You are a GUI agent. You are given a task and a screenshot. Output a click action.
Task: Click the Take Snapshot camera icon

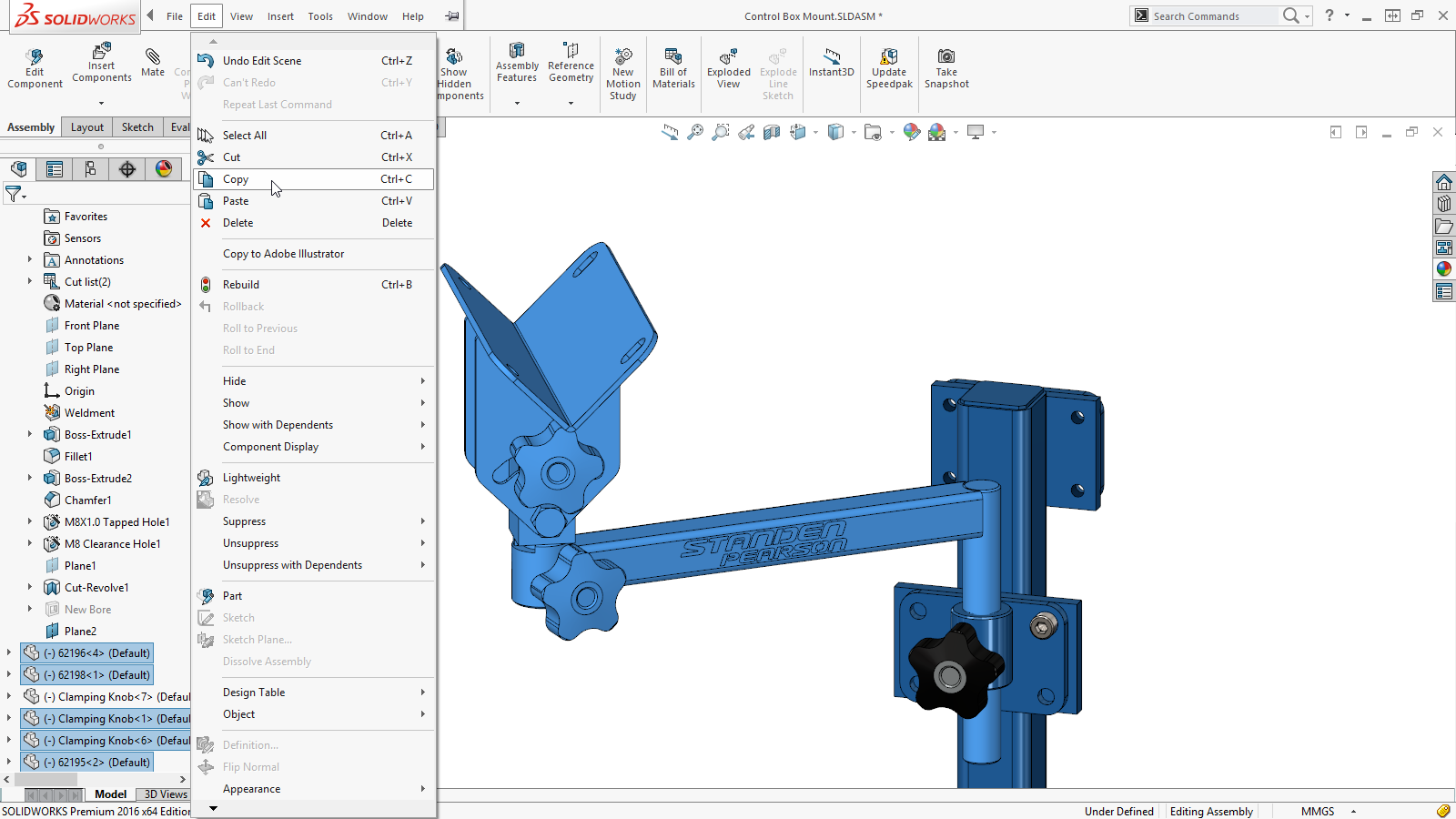[x=946, y=57]
